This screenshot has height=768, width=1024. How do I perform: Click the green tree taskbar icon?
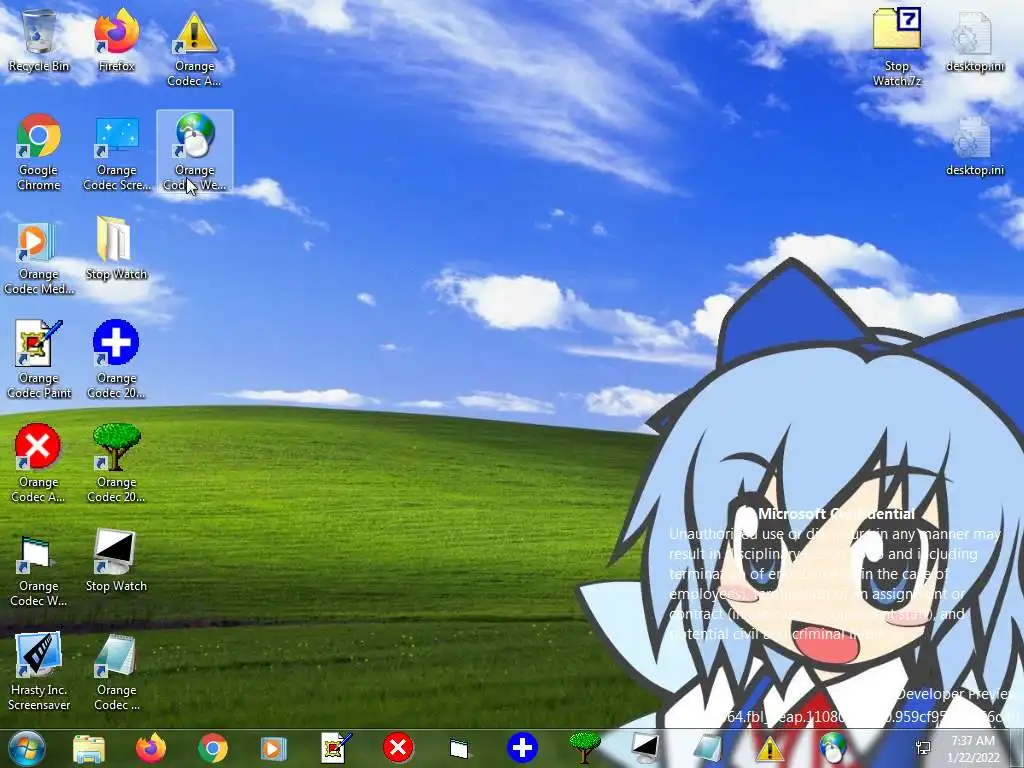click(x=584, y=748)
